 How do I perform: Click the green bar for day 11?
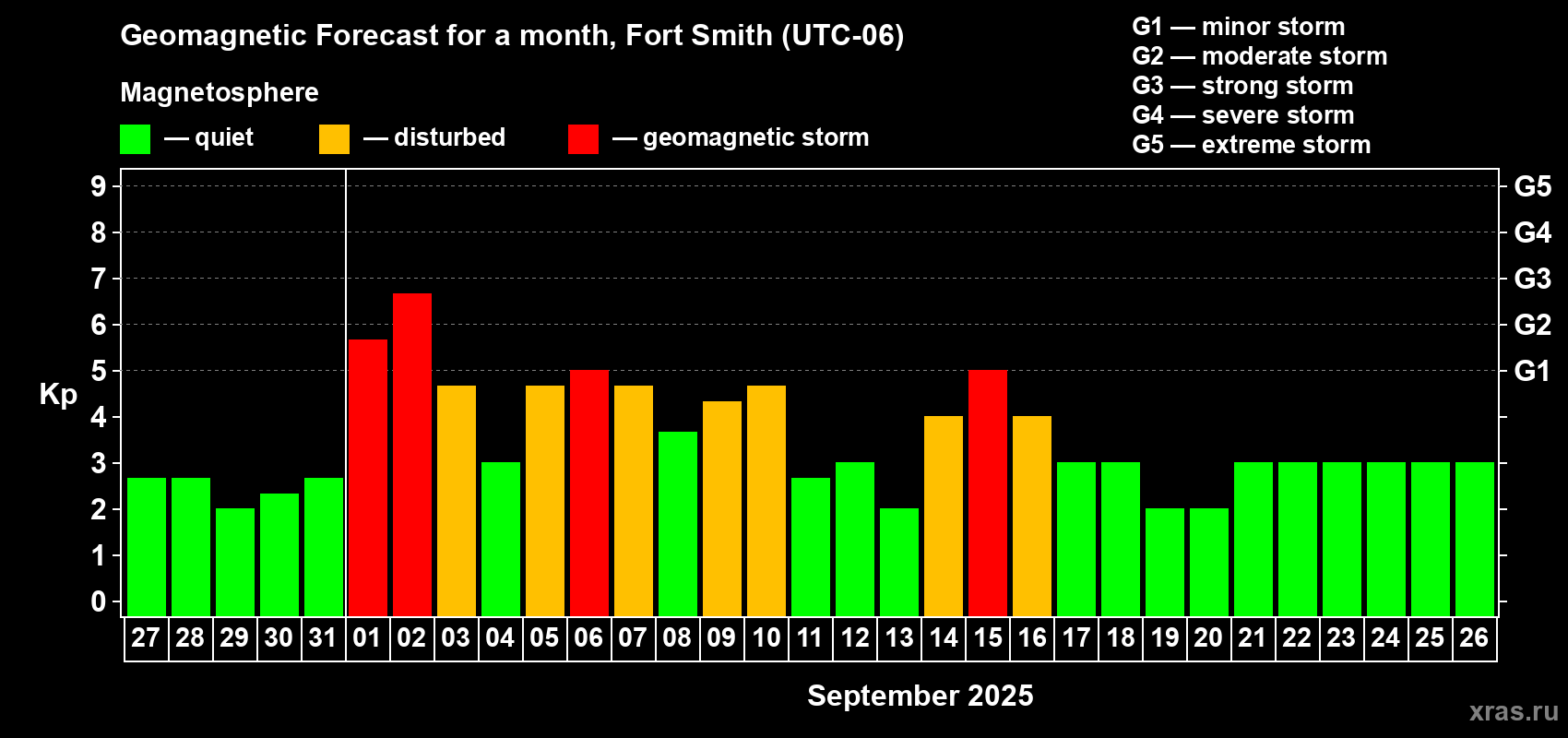point(811,547)
